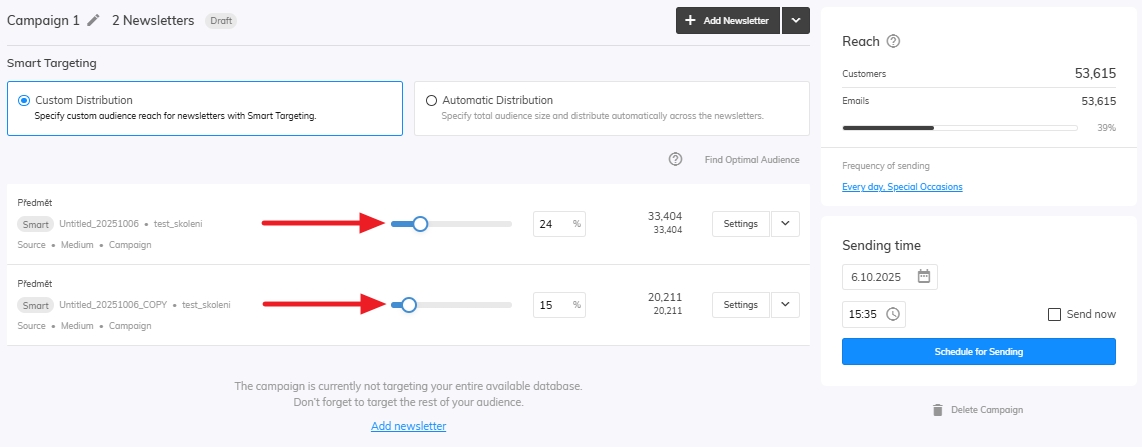Open the Settings dropdown for Untitled_20251006 newsletter
Viewport: 1142px width, 447px height.
coord(785,224)
